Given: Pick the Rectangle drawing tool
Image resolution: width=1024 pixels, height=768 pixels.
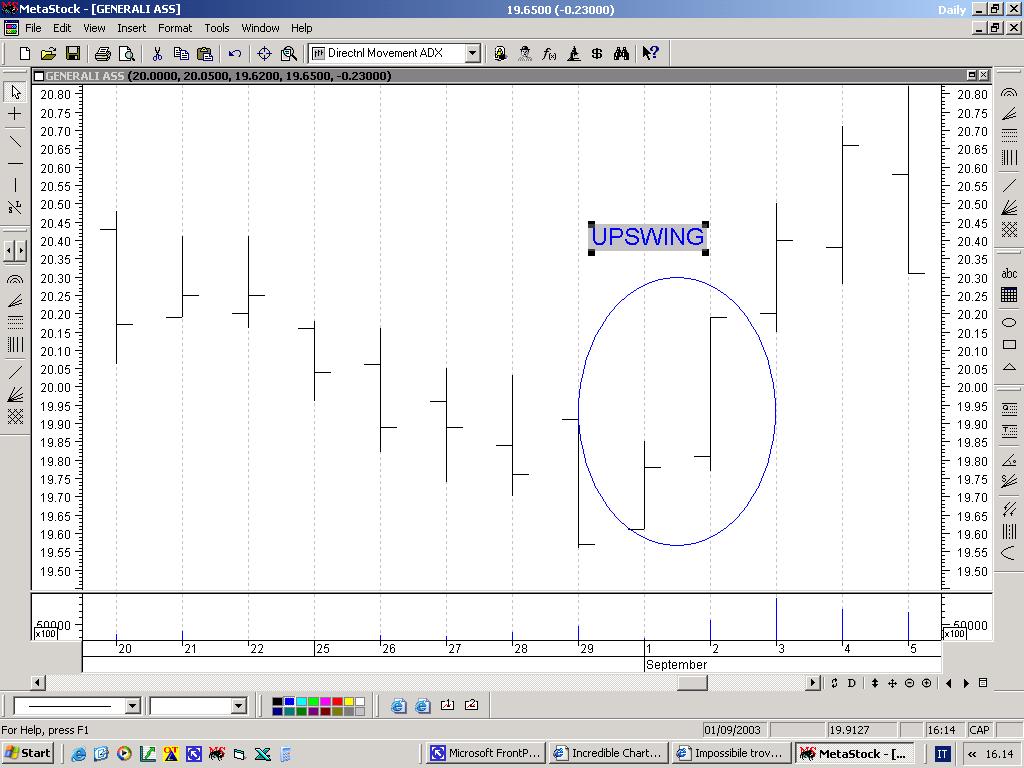Looking at the screenshot, I should pyautogui.click(x=1009, y=344).
